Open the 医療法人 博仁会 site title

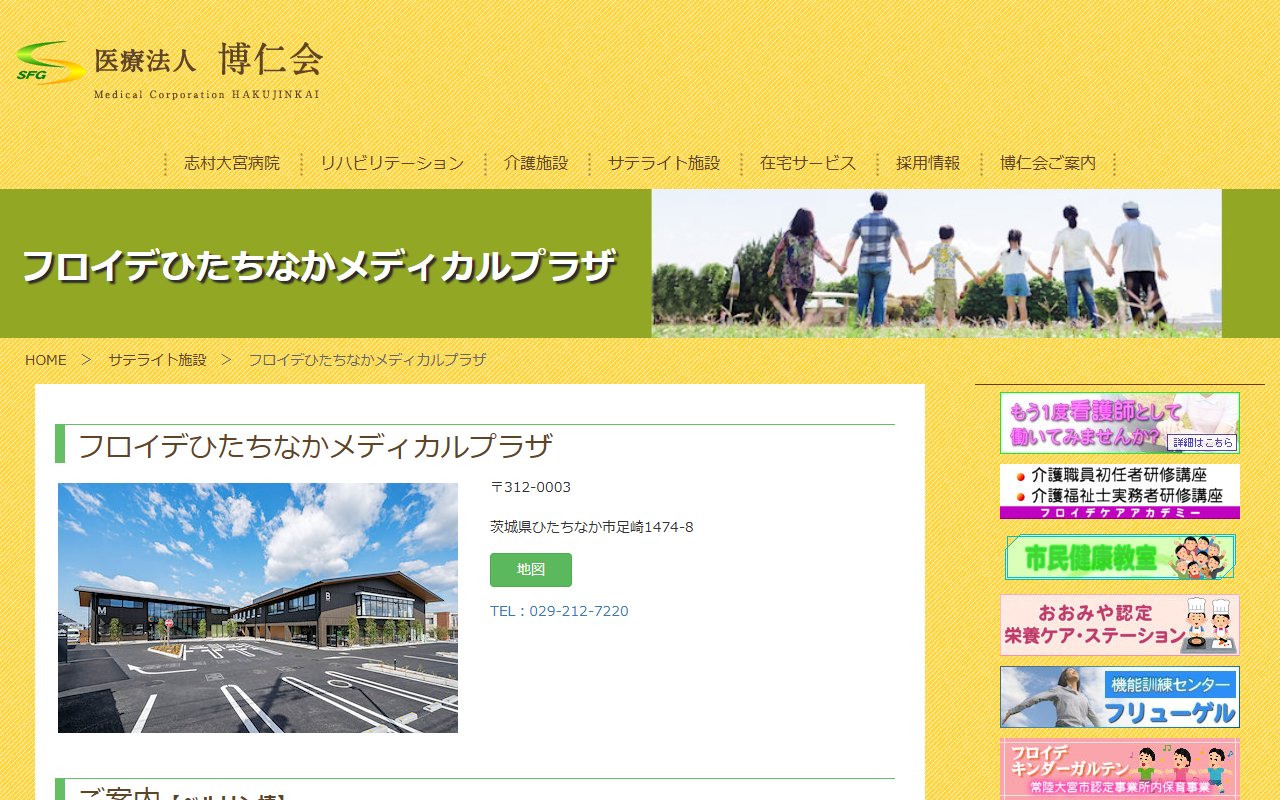click(x=208, y=61)
